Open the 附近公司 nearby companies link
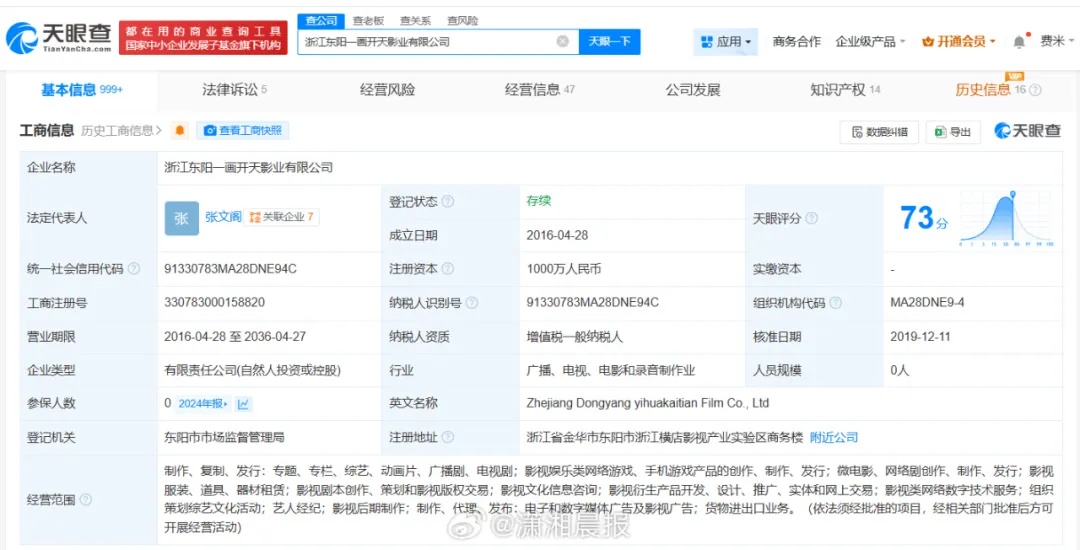Viewport: 1080px width, 550px height. click(x=834, y=437)
